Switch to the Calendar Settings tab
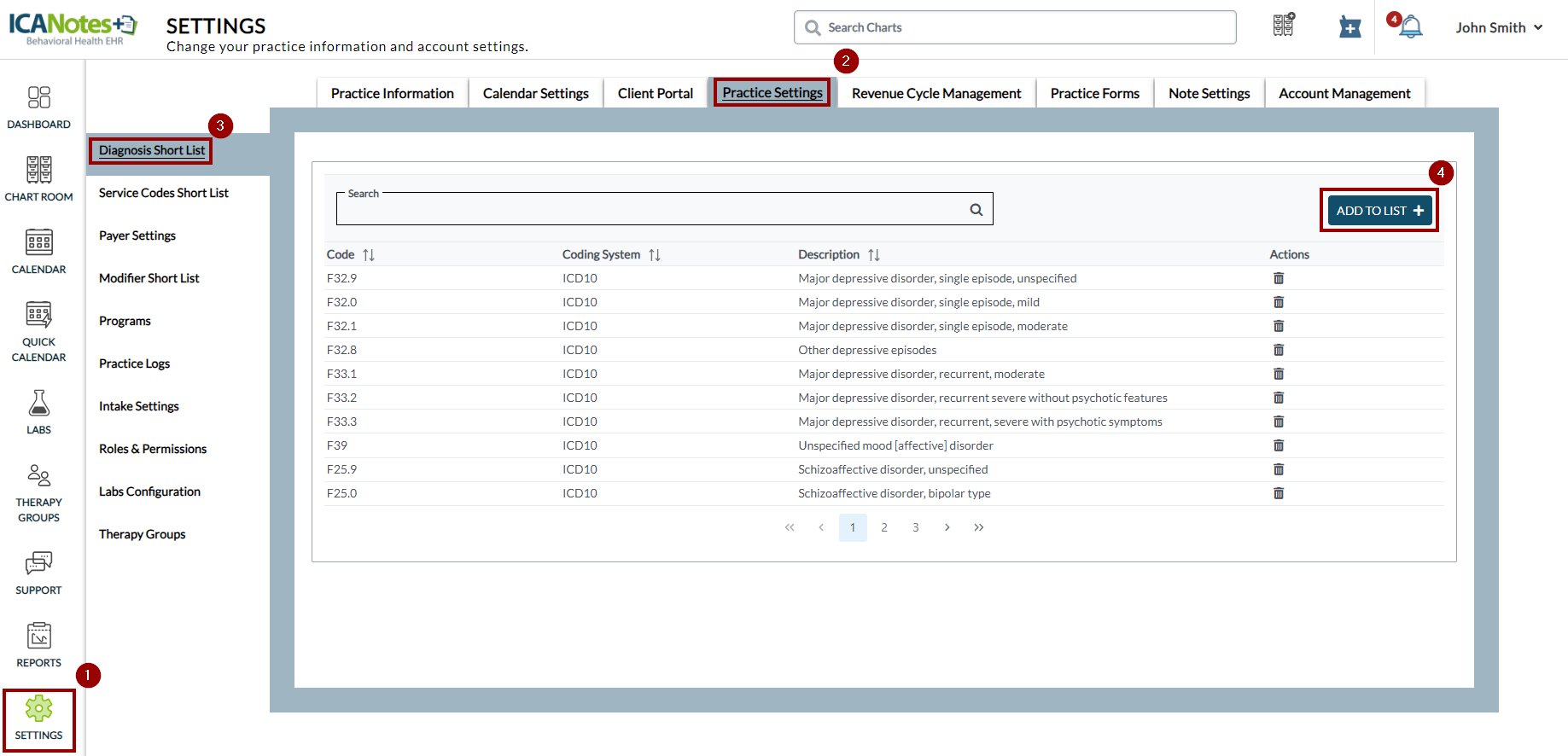This screenshot has width=1568, height=756. pyautogui.click(x=535, y=93)
